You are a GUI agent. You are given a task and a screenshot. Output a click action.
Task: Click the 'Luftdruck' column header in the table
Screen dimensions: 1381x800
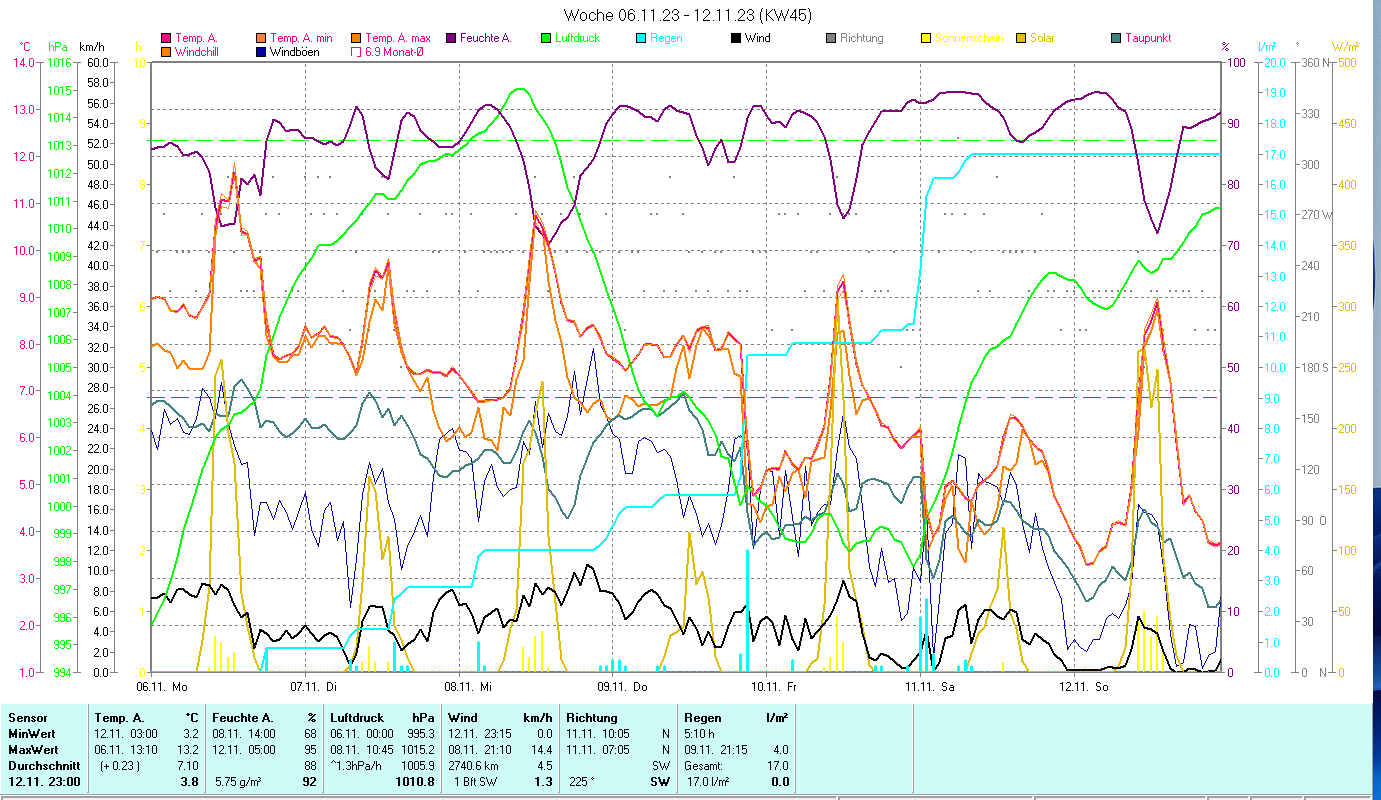(357, 718)
